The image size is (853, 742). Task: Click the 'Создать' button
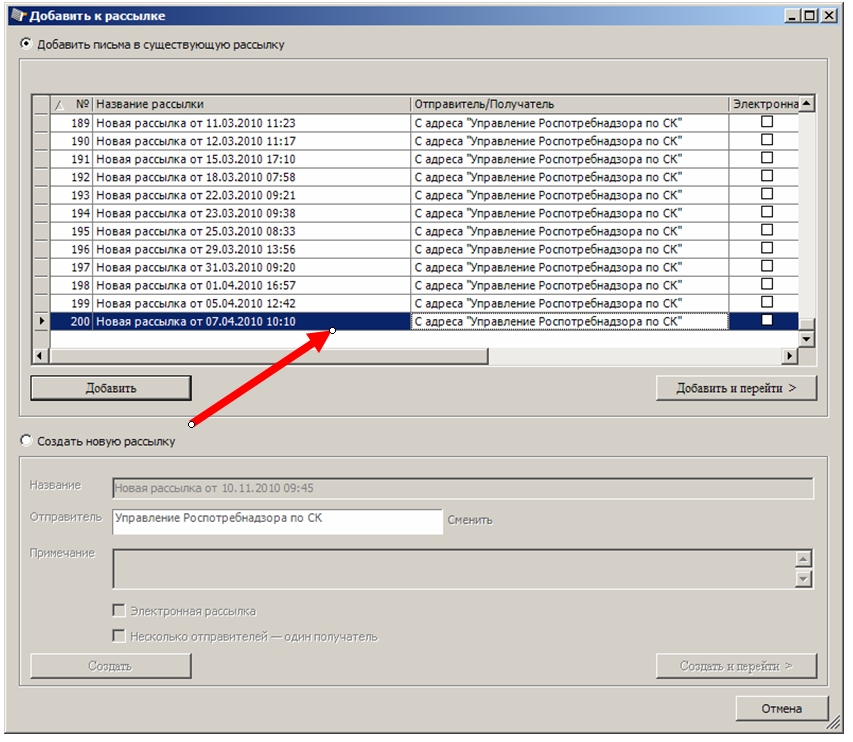pyautogui.click(x=111, y=666)
